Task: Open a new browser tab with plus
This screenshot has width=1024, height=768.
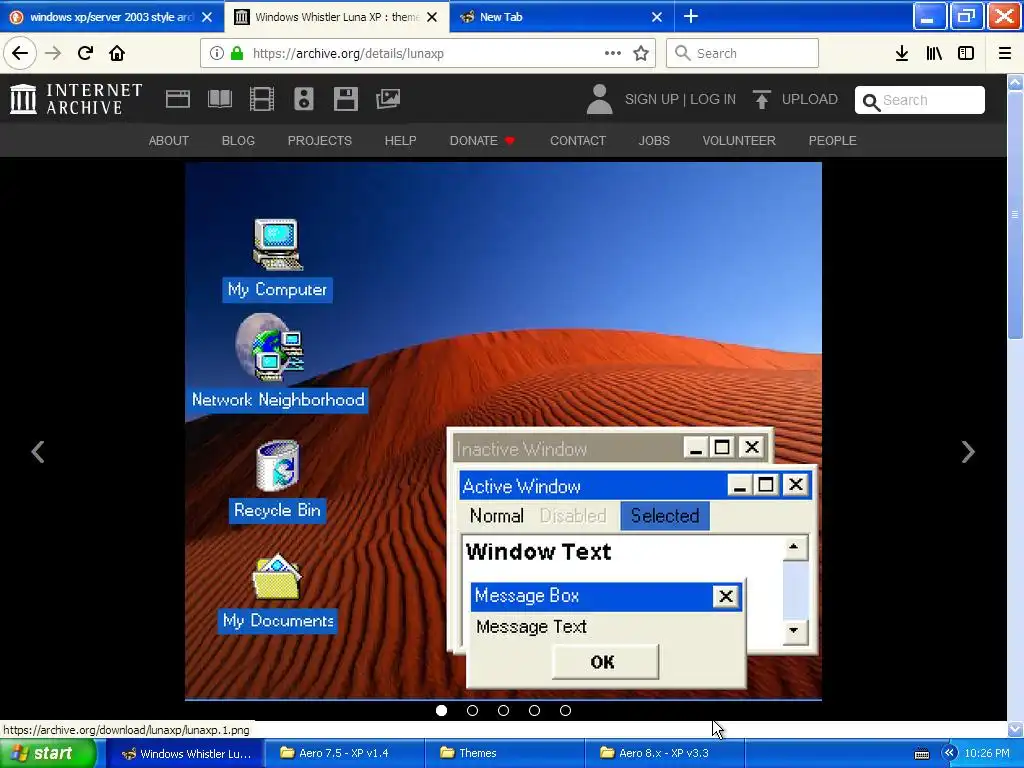Action: pos(691,16)
